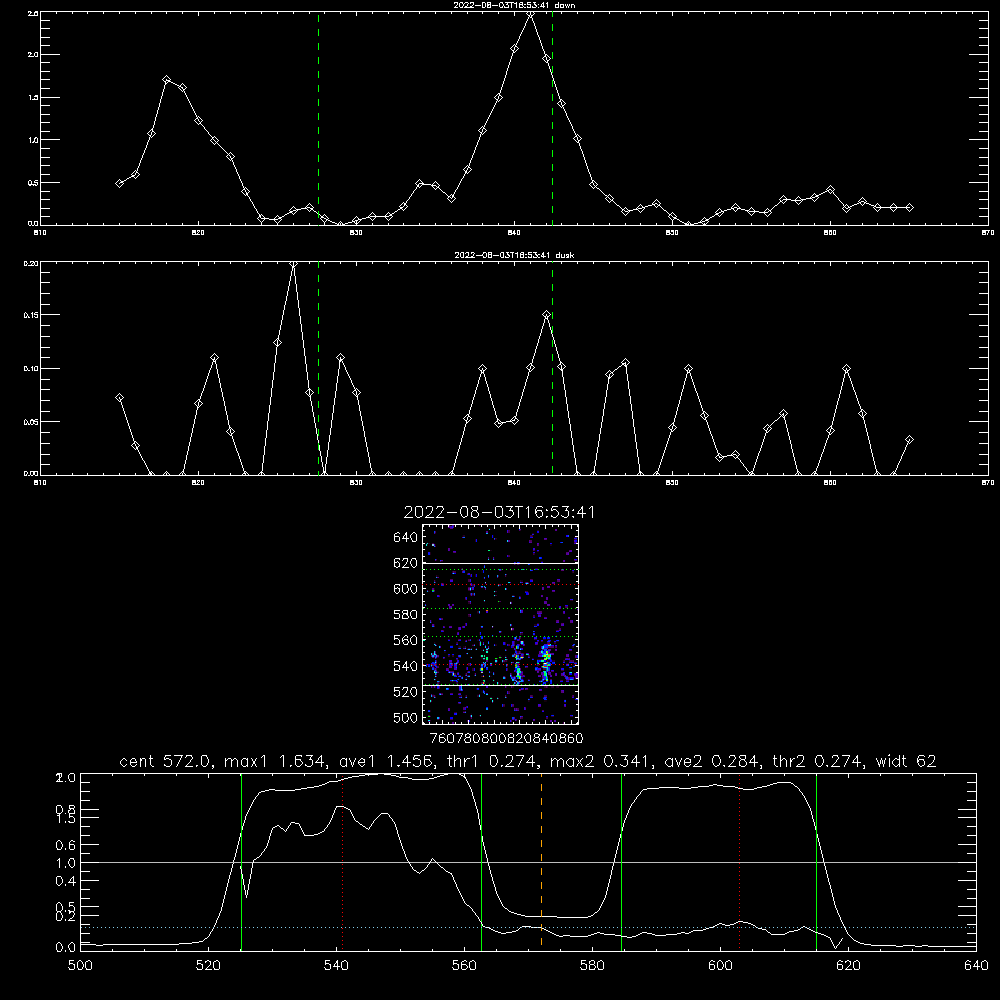Viewport: 1000px width, 1000px height.
Task: Click the first diamond data point of the dawn curve
Action: point(119,184)
